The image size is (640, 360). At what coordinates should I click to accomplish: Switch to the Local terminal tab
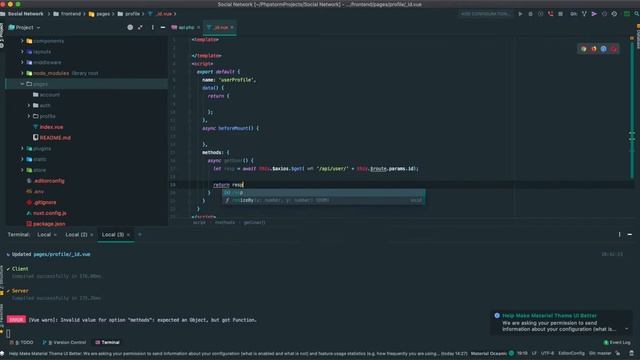pyautogui.click(x=44, y=234)
